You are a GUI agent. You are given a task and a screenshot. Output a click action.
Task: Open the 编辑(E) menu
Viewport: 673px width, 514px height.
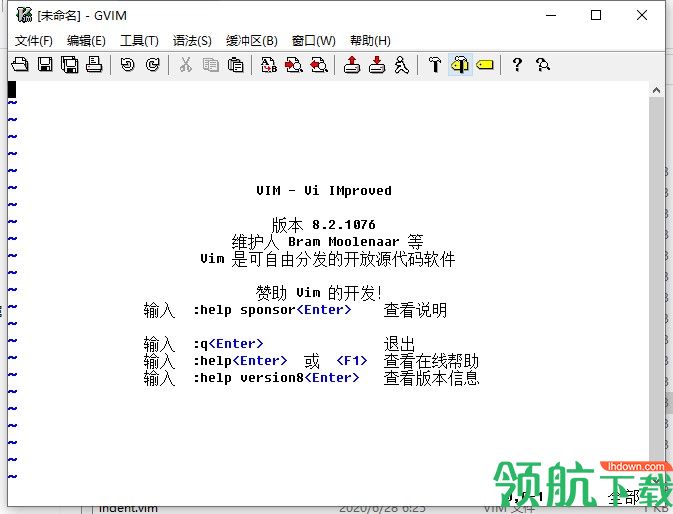point(86,41)
